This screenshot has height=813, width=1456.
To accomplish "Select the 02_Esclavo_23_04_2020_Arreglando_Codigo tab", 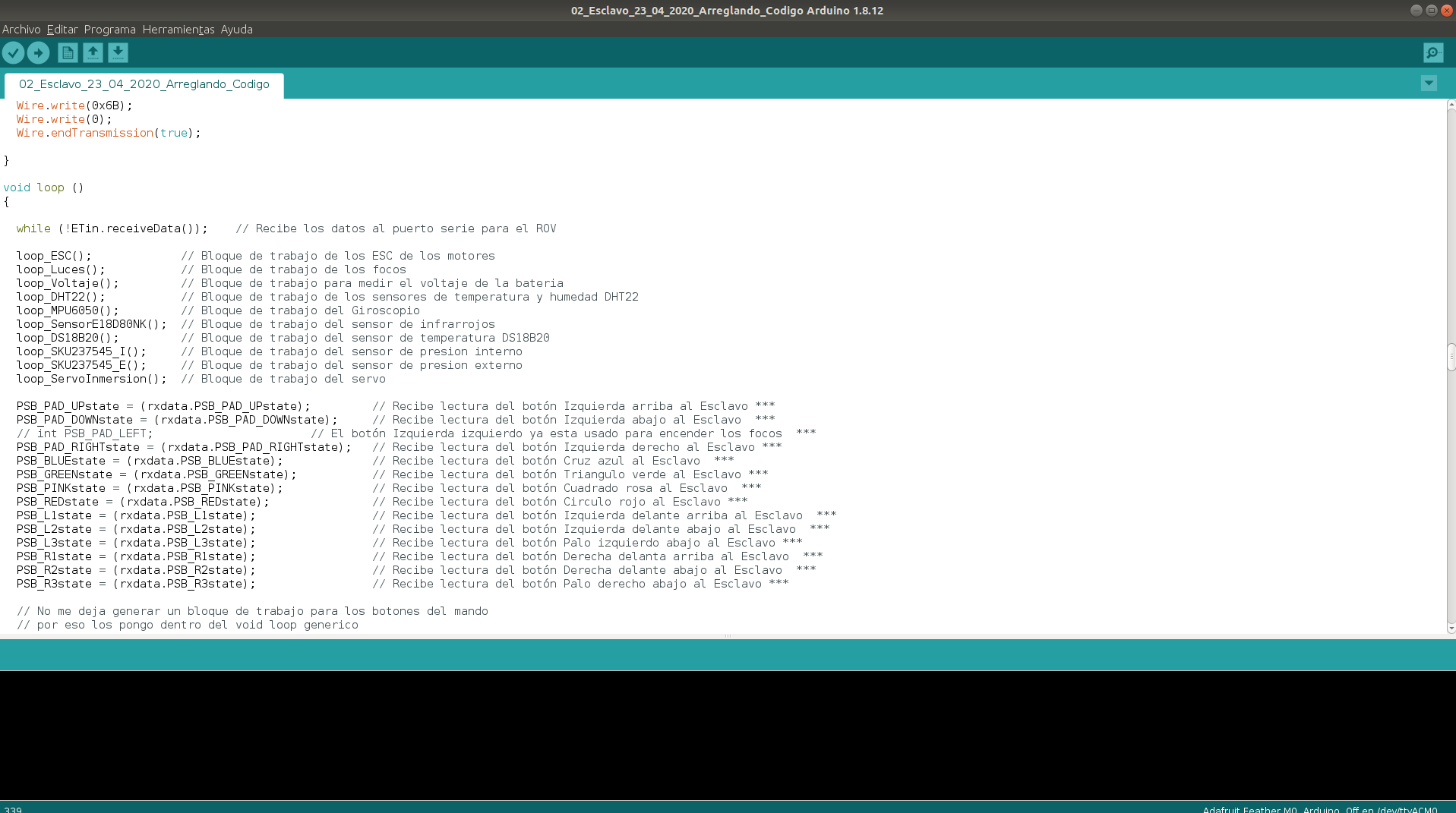I will pos(144,84).
